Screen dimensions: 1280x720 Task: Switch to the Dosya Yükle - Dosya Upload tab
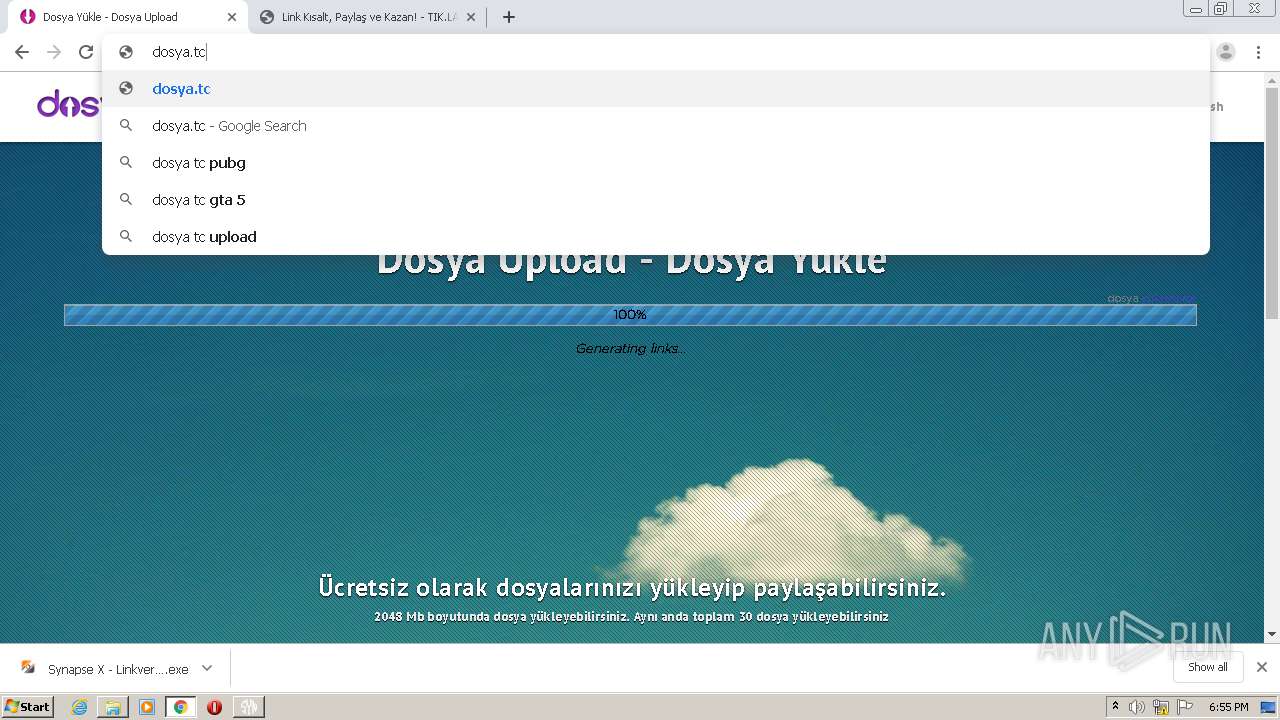point(128,17)
